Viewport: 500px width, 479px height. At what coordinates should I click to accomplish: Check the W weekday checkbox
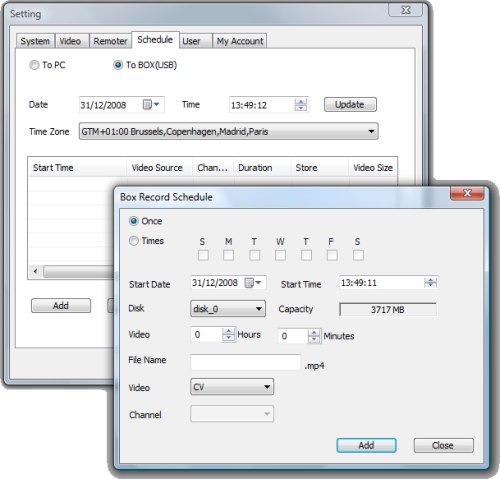coord(280,255)
